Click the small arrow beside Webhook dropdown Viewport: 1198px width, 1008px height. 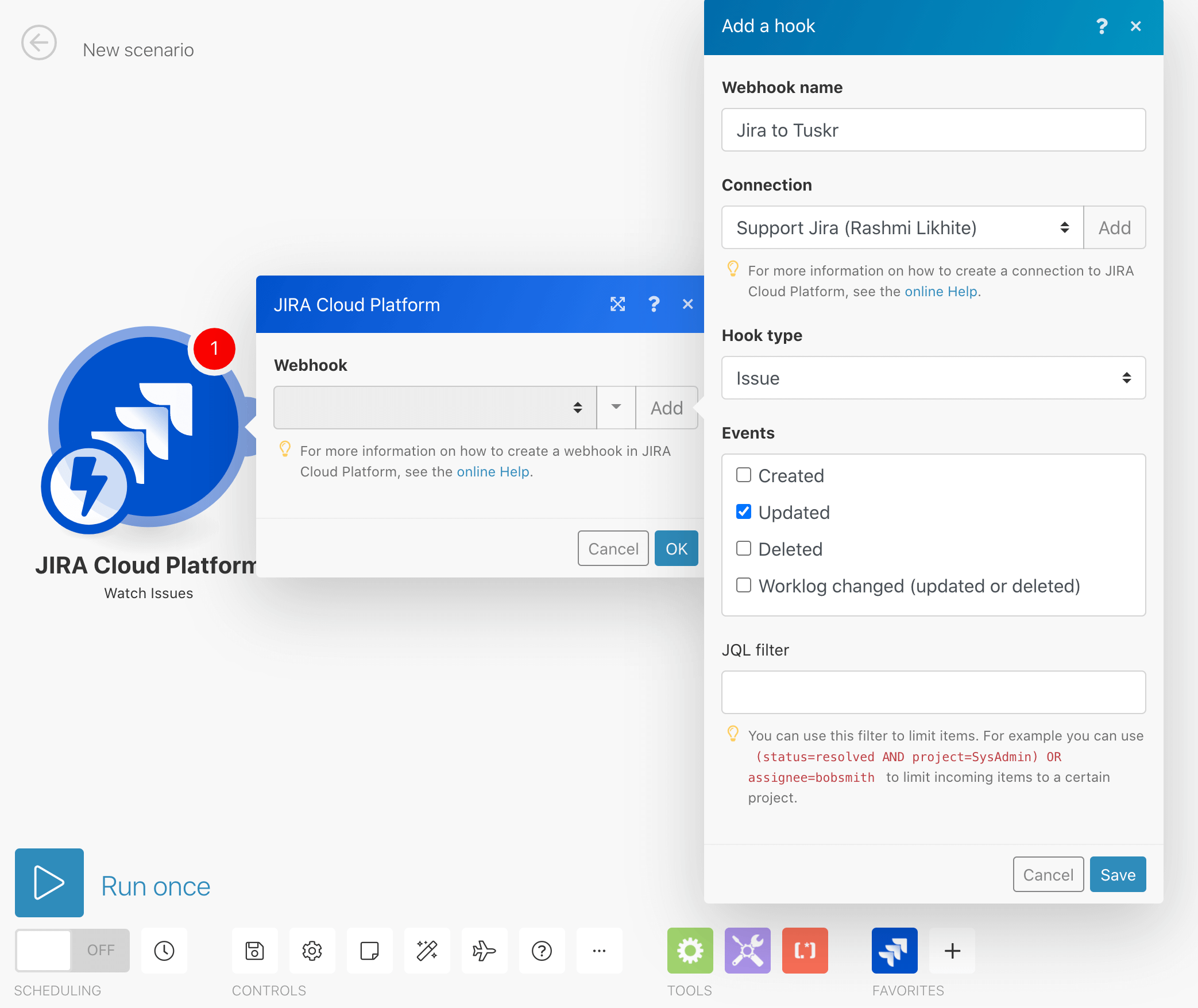click(x=616, y=408)
